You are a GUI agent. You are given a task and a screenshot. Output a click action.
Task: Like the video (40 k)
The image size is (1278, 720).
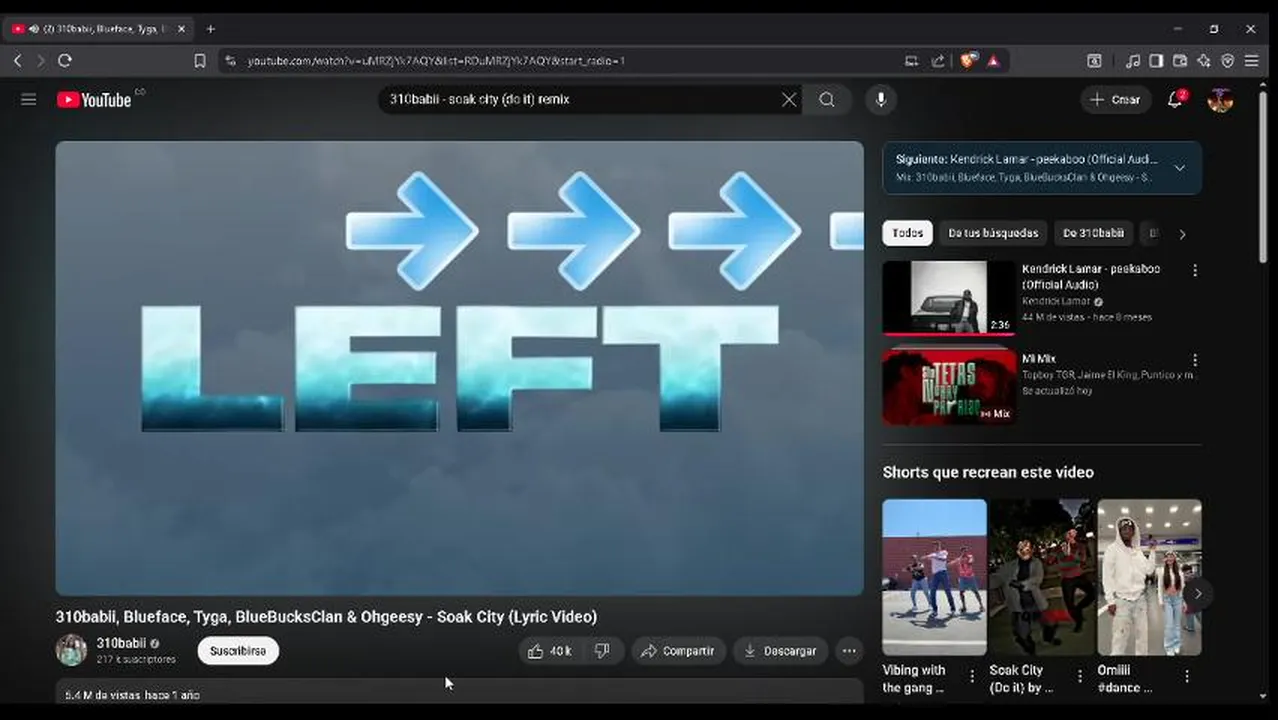(550, 651)
